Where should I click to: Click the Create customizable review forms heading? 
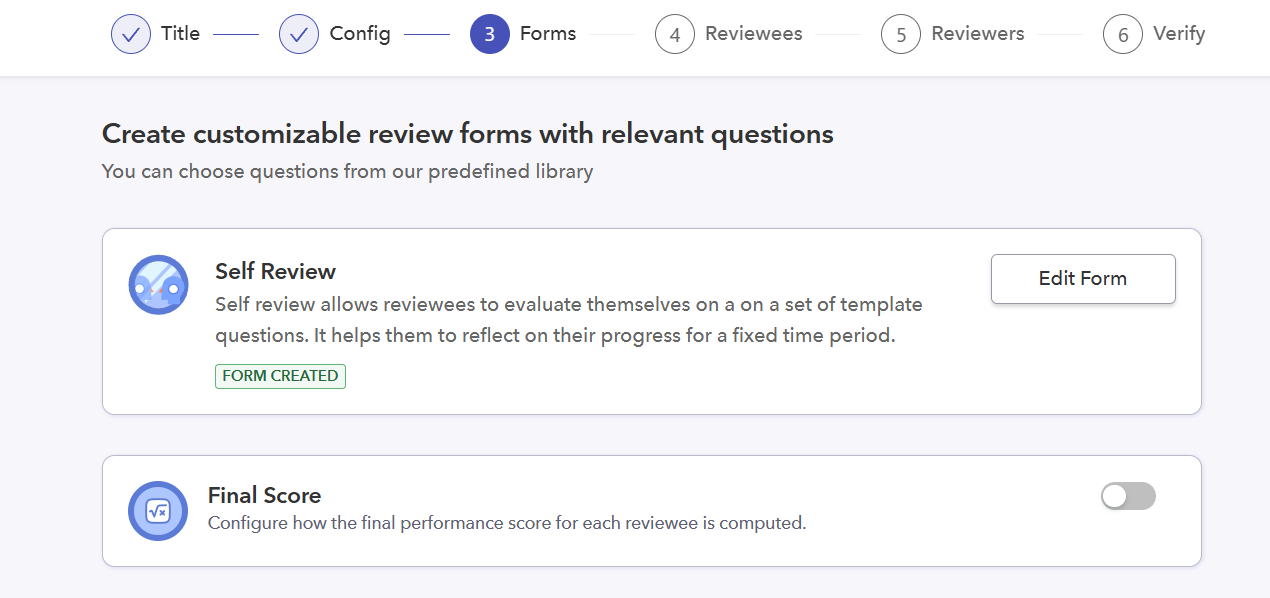coord(468,134)
